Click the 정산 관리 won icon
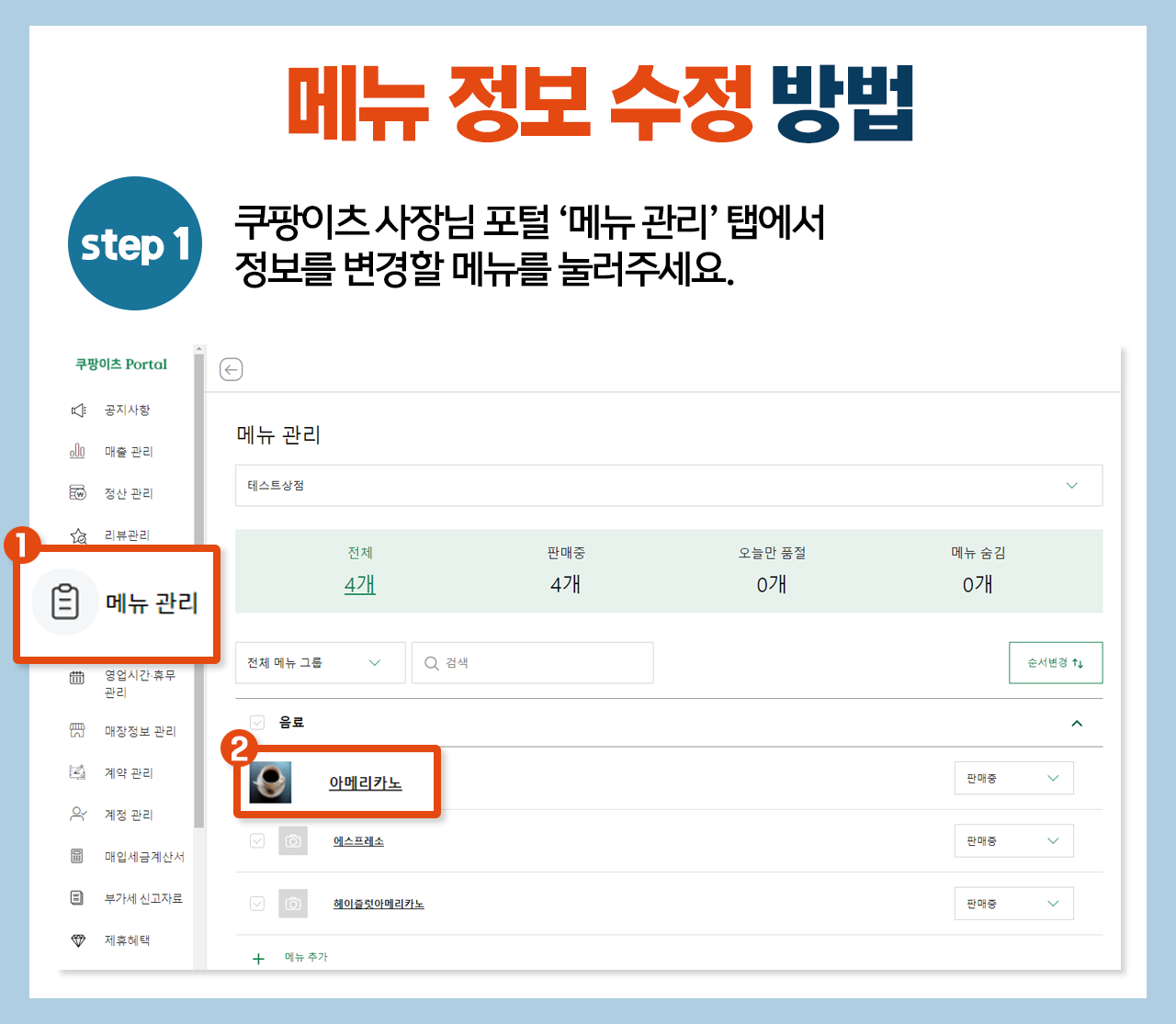Image resolution: width=1176 pixels, height=1024 pixels. click(x=78, y=493)
